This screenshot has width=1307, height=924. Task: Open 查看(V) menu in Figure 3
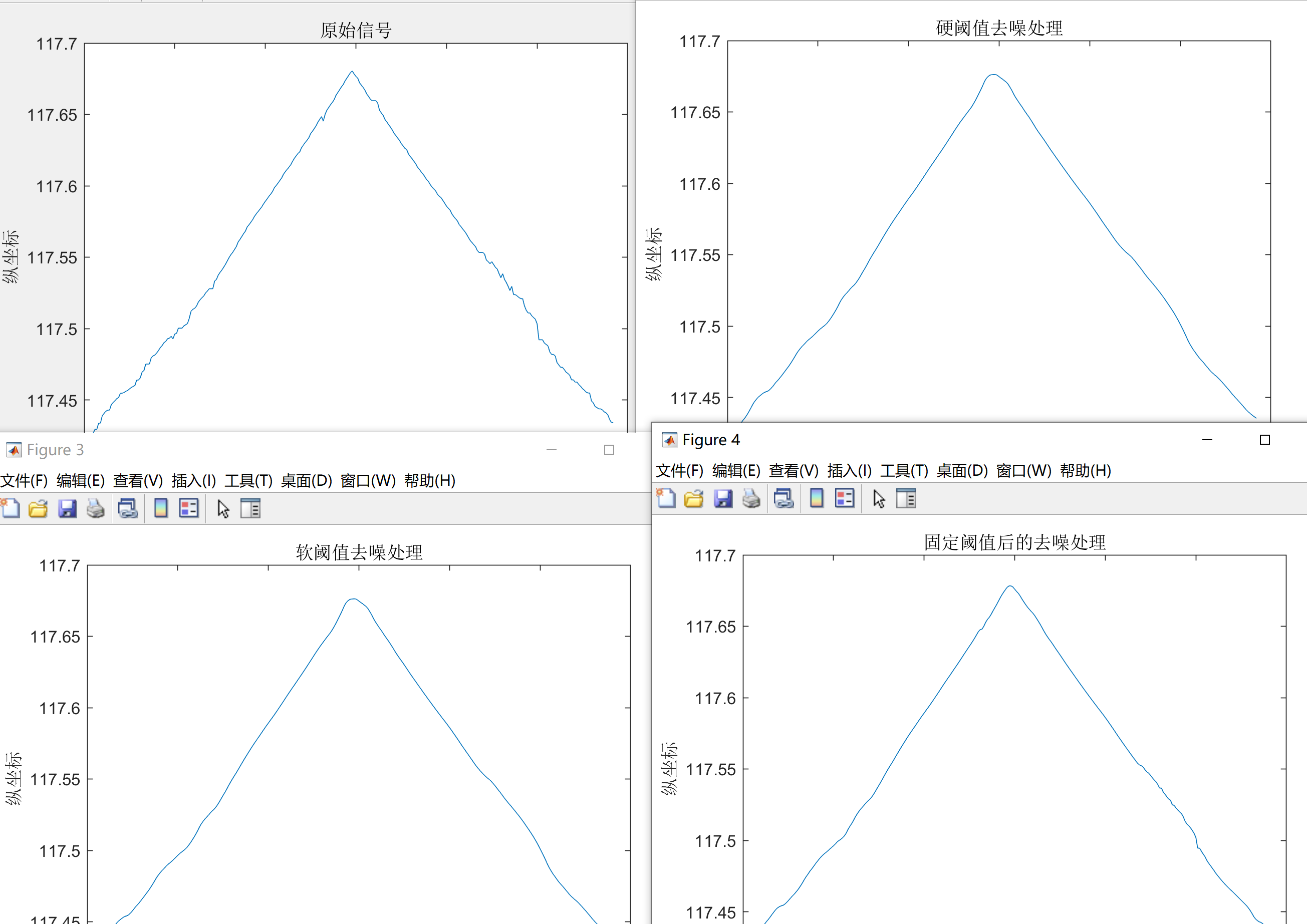[138, 481]
